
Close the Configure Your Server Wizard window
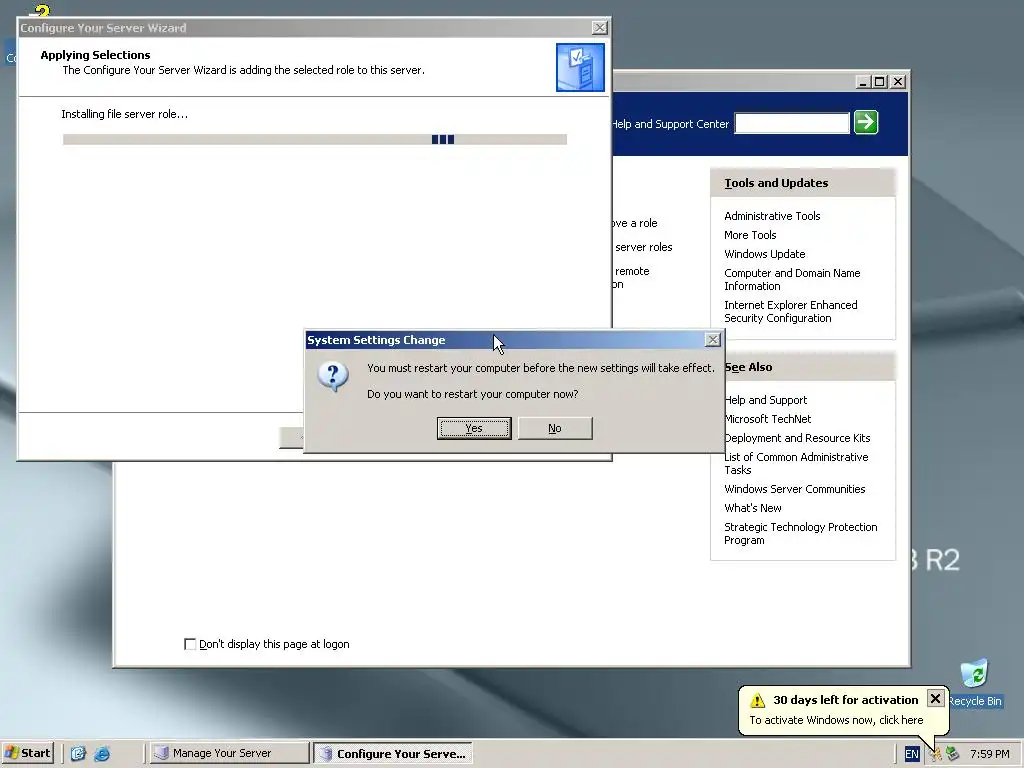(x=599, y=27)
